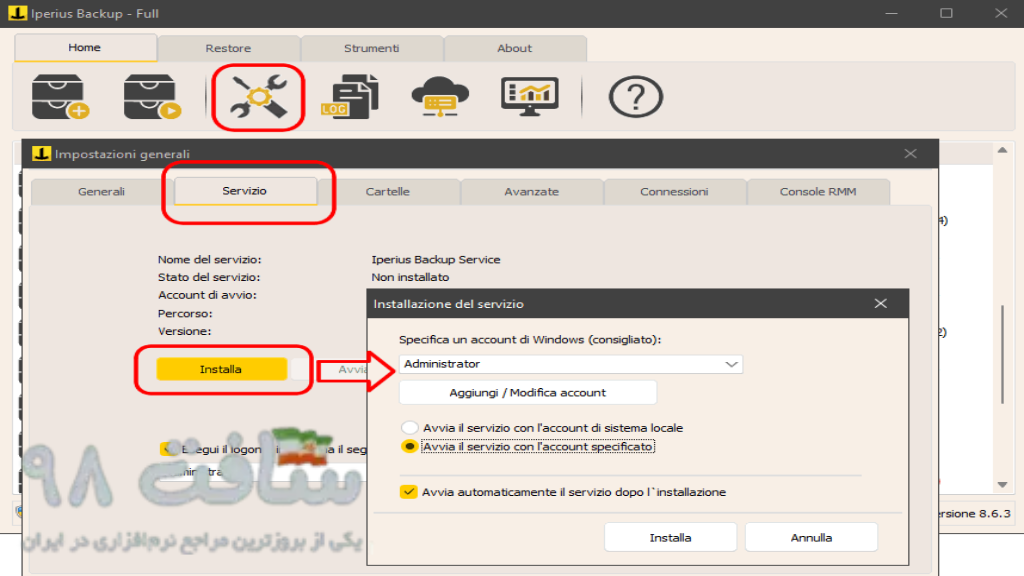The image size is (1024, 576).
Task: Click Annulla to cancel installation
Action: point(811,537)
